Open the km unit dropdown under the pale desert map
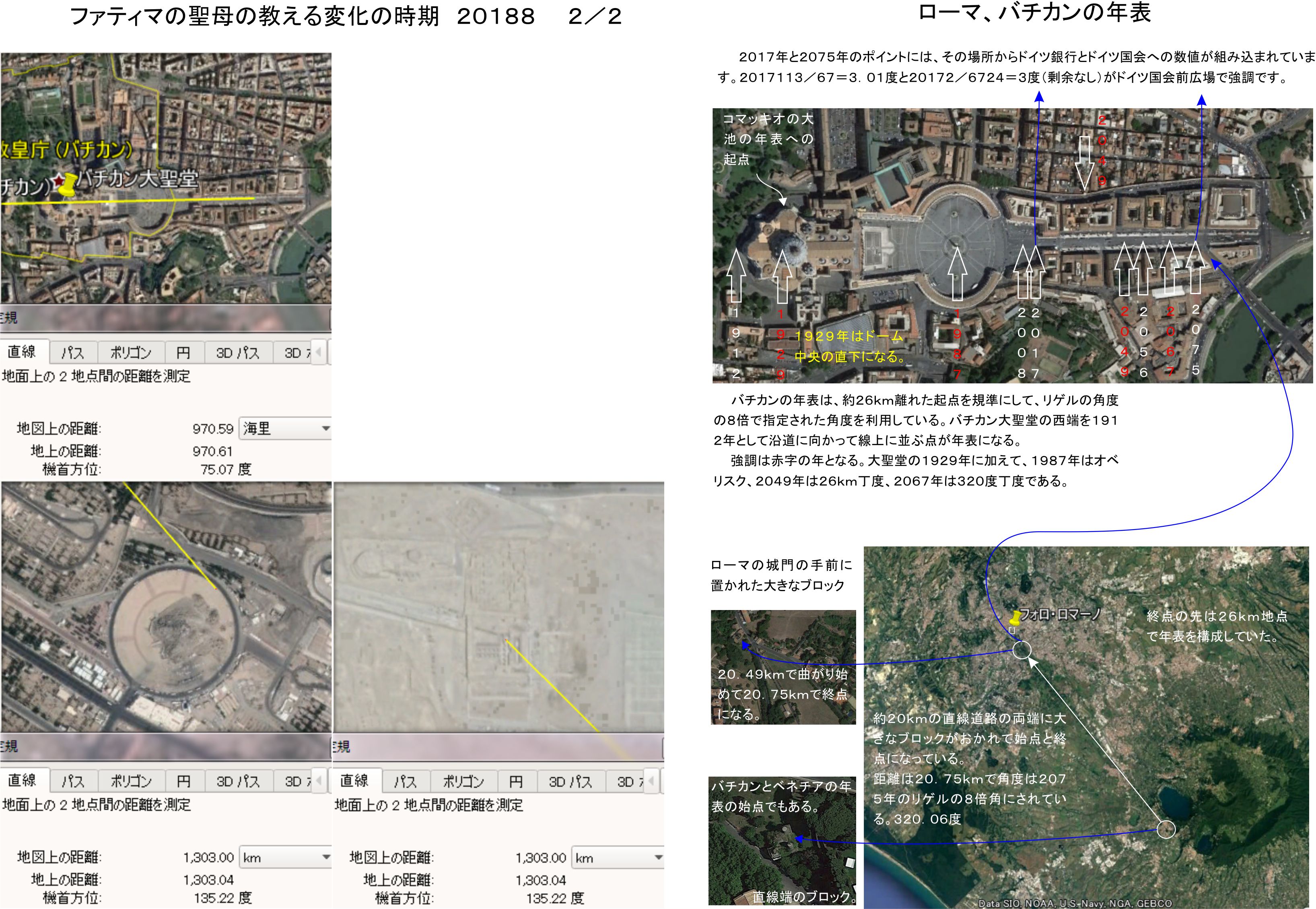 [x=617, y=858]
